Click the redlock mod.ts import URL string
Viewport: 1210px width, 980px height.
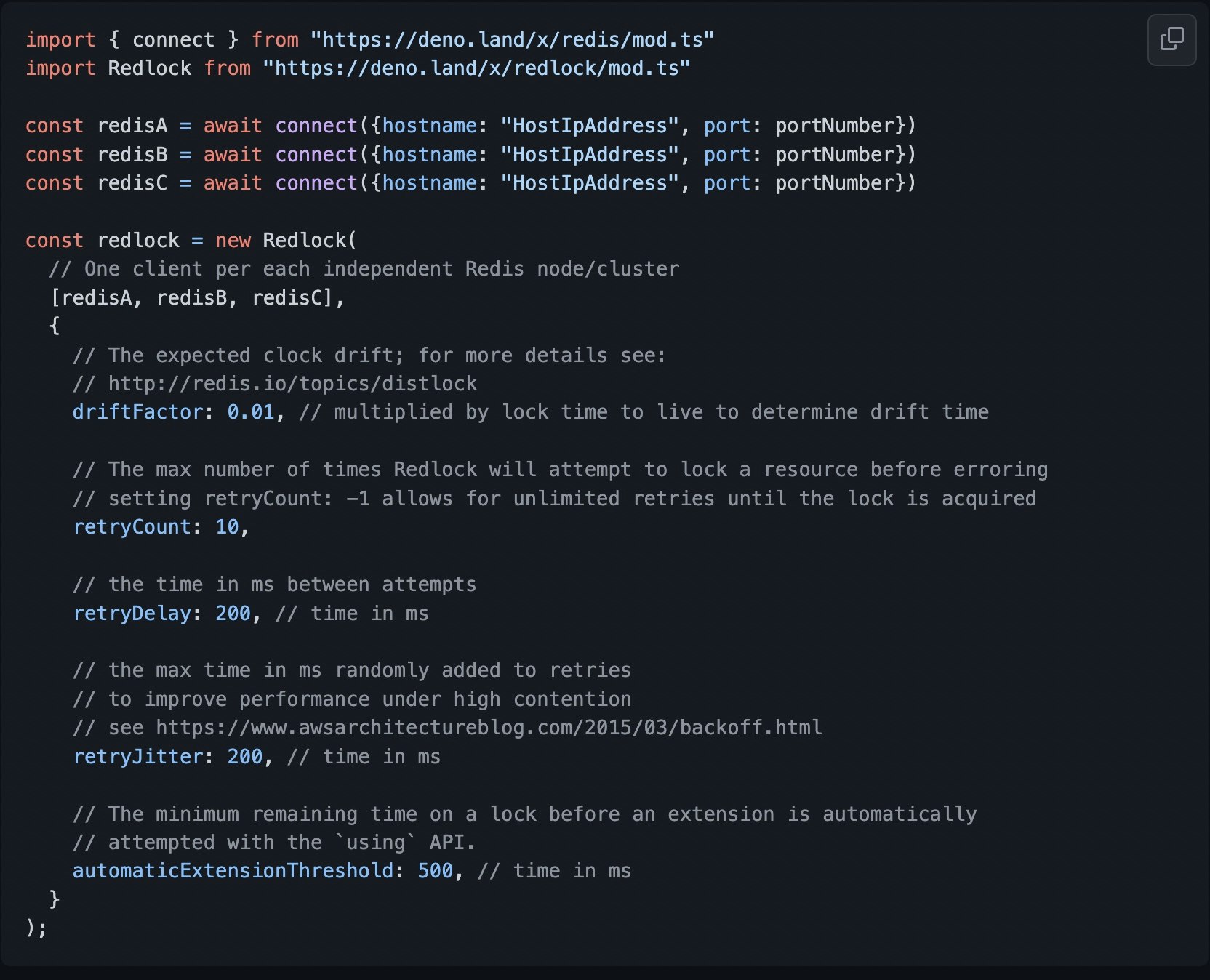coord(476,68)
